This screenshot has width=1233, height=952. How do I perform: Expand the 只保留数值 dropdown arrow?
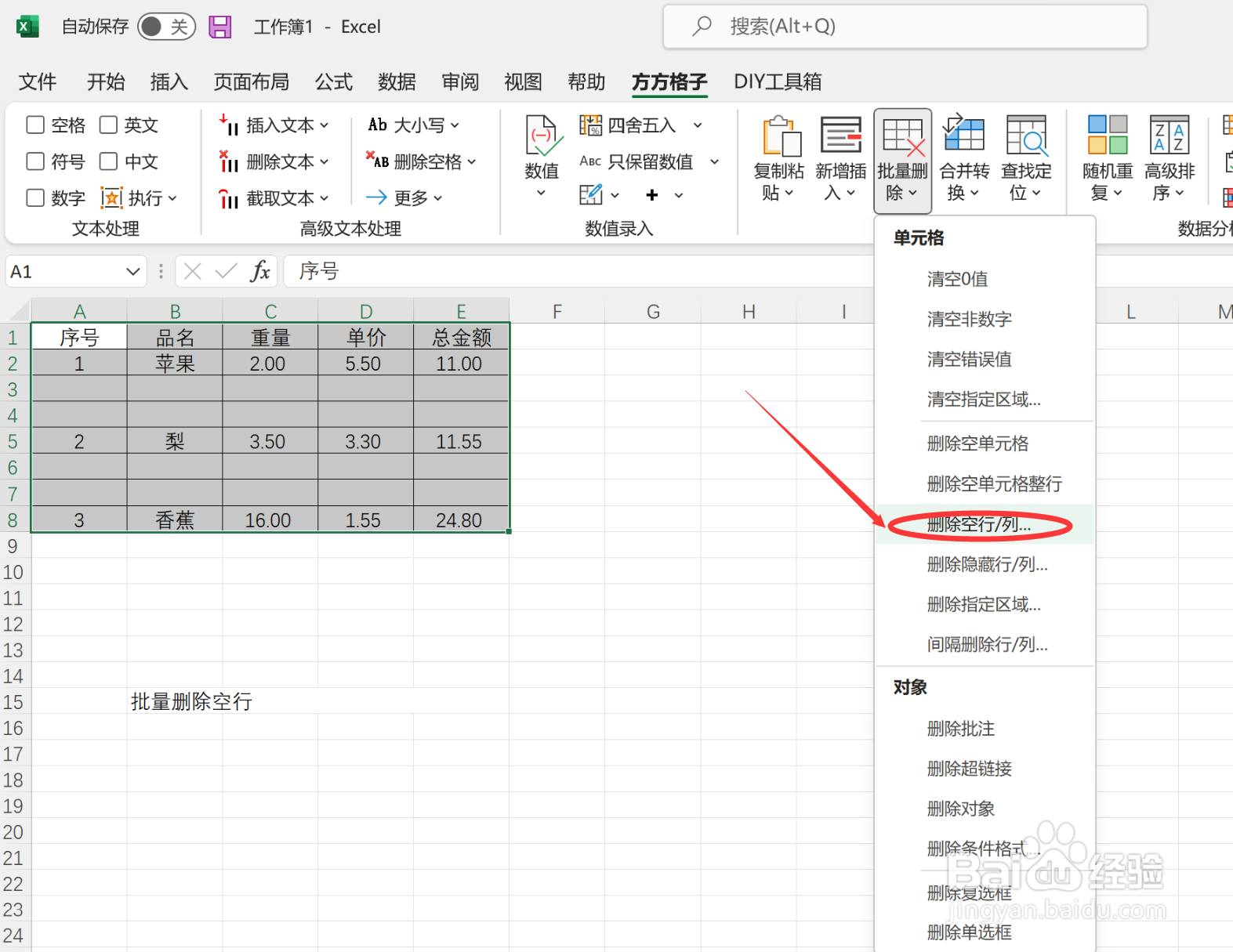click(715, 161)
